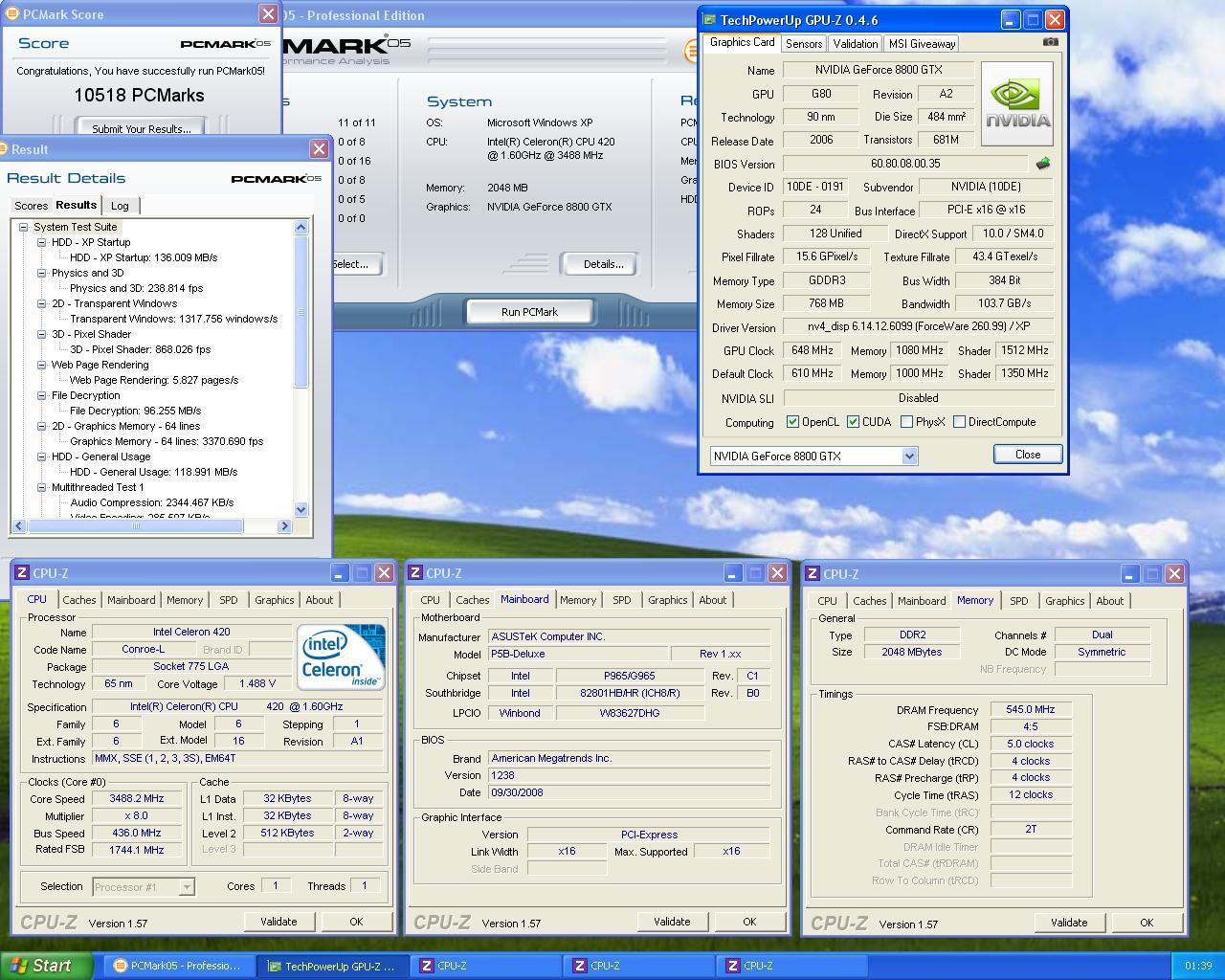The height and width of the screenshot is (980, 1225).
Task: Open Graphics tab in CPU-Z Mainboard window
Action: [667, 600]
